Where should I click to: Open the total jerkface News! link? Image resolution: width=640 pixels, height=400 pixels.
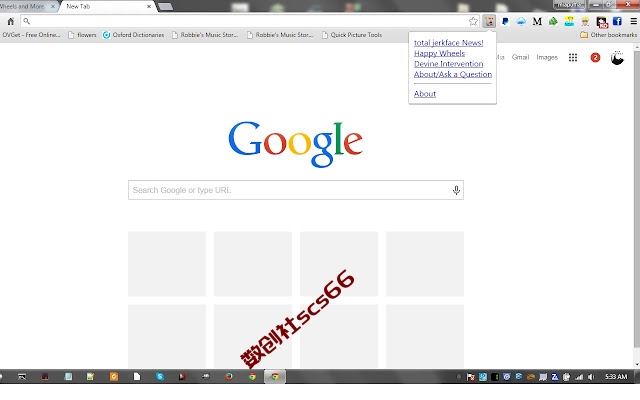pyautogui.click(x=449, y=43)
